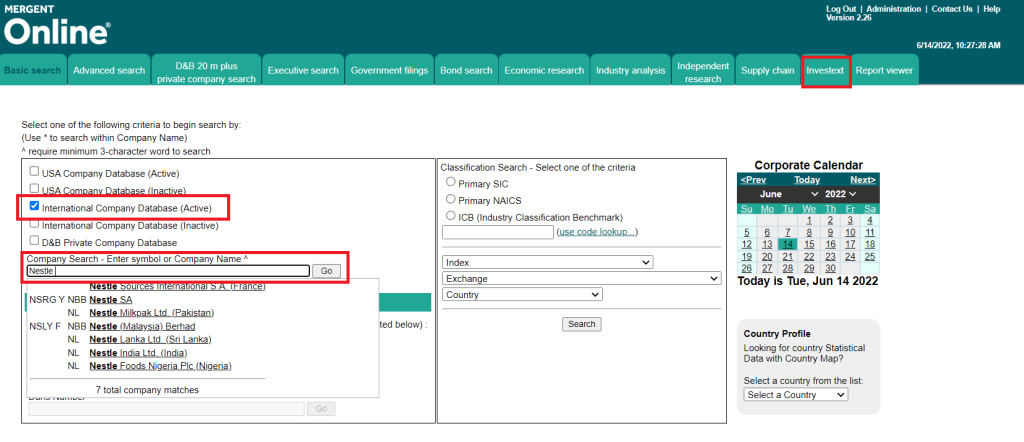
Task: Click Today in the Corporate Calendar
Action: point(807,180)
